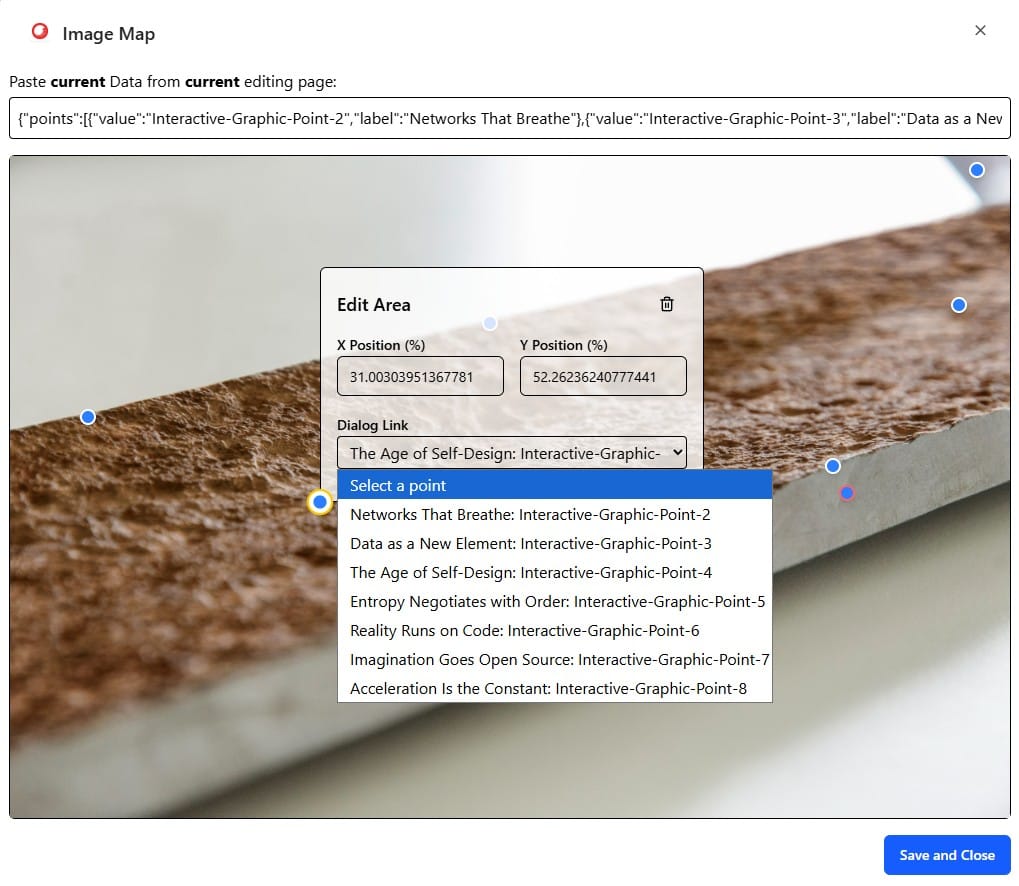
Task: Click the map point above the red-outlined one
Action: coord(833,466)
